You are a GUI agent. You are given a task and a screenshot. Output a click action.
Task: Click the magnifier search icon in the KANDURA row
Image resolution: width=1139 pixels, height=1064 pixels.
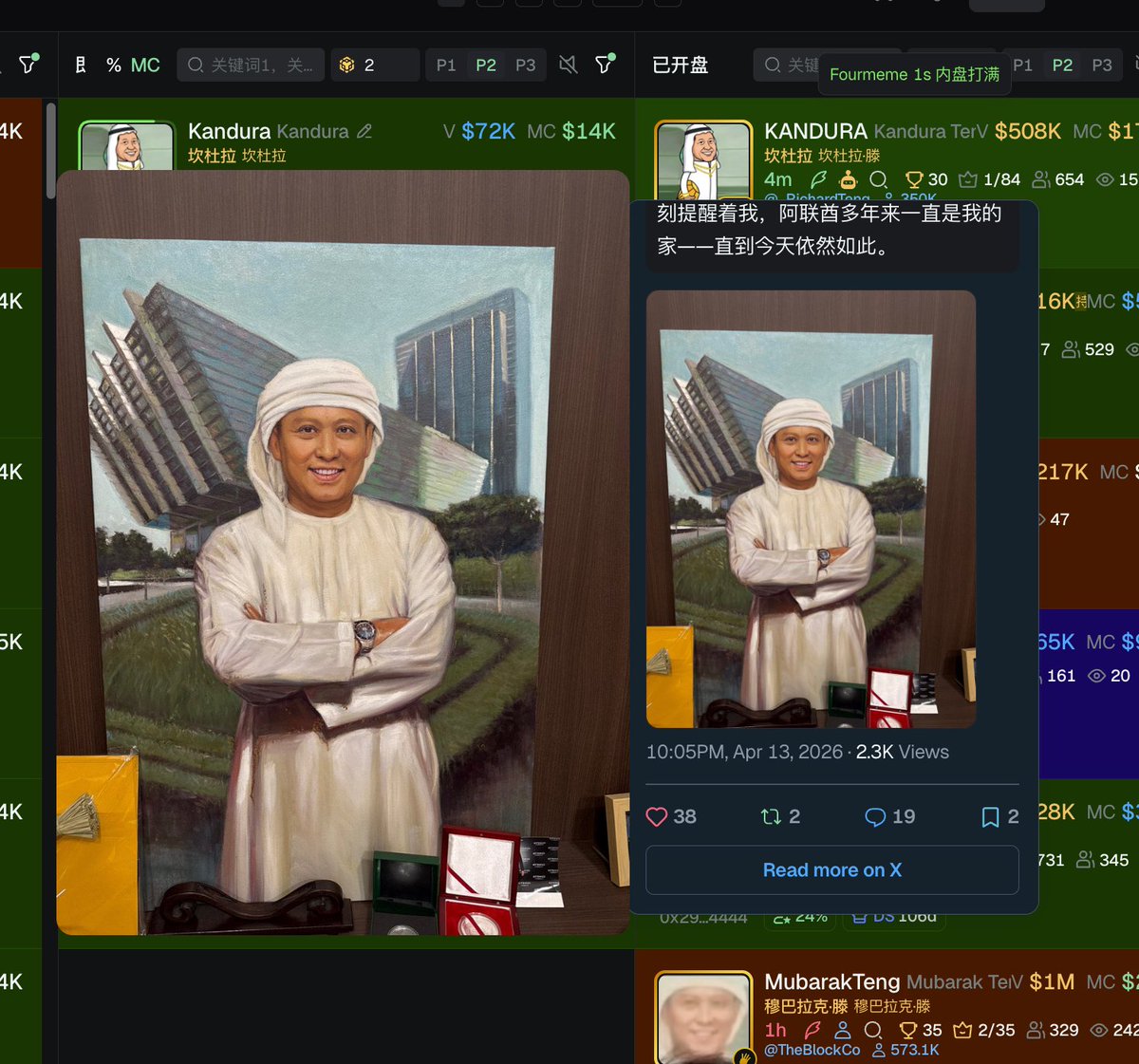879,179
